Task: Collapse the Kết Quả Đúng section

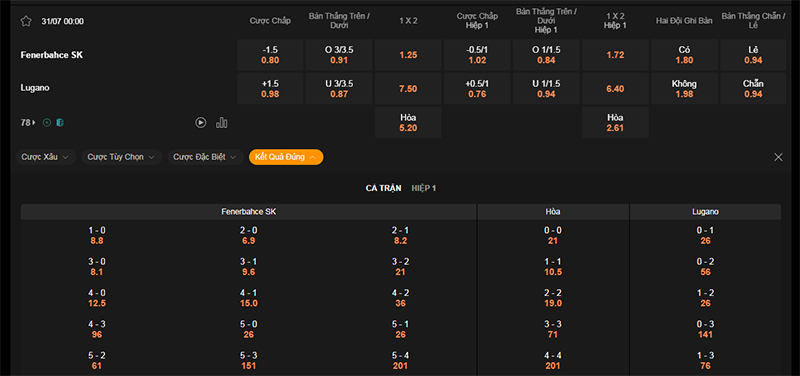Action: point(286,157)
